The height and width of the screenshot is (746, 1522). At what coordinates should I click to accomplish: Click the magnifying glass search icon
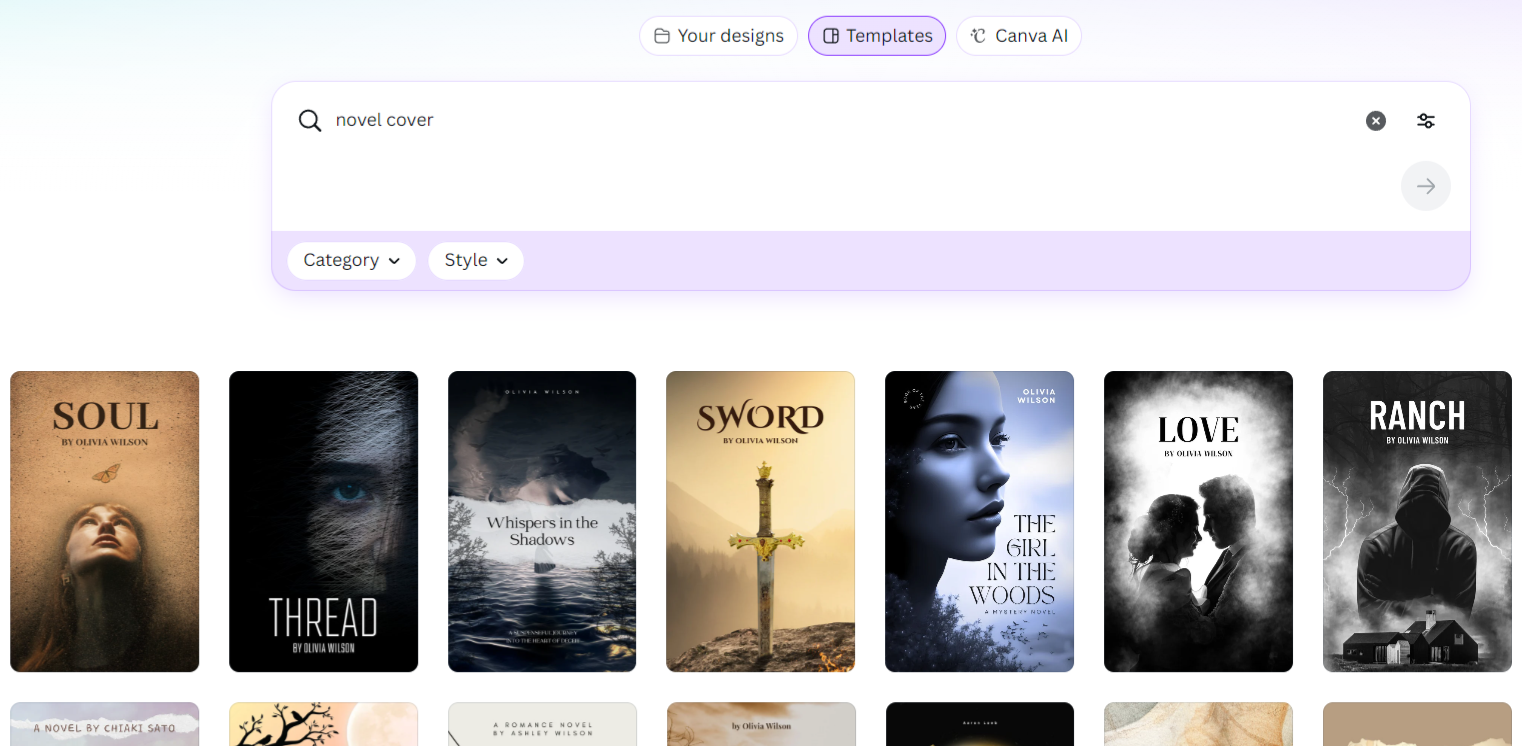(310, 121)
